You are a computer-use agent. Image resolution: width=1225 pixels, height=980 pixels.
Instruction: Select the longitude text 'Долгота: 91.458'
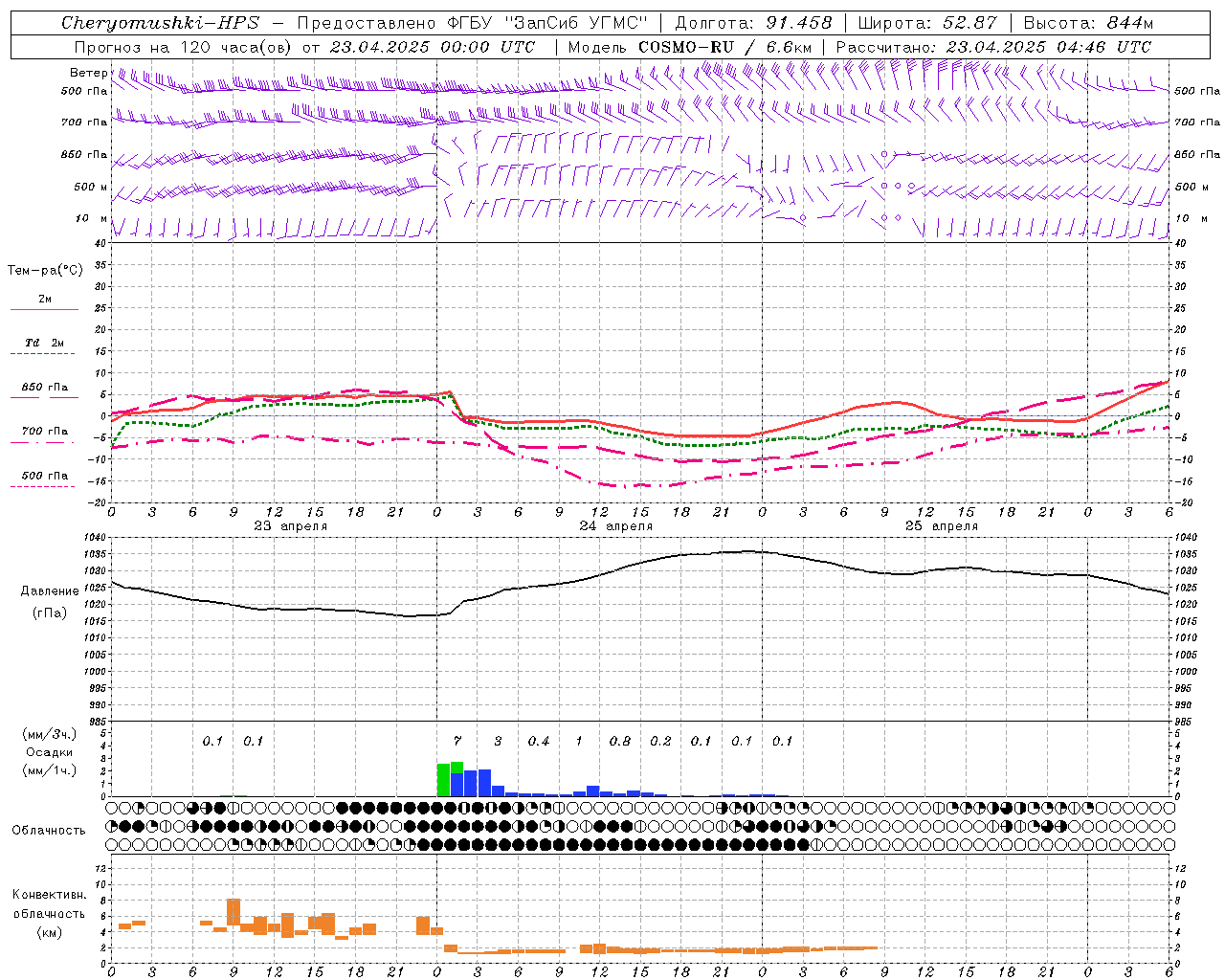(754, 23)
